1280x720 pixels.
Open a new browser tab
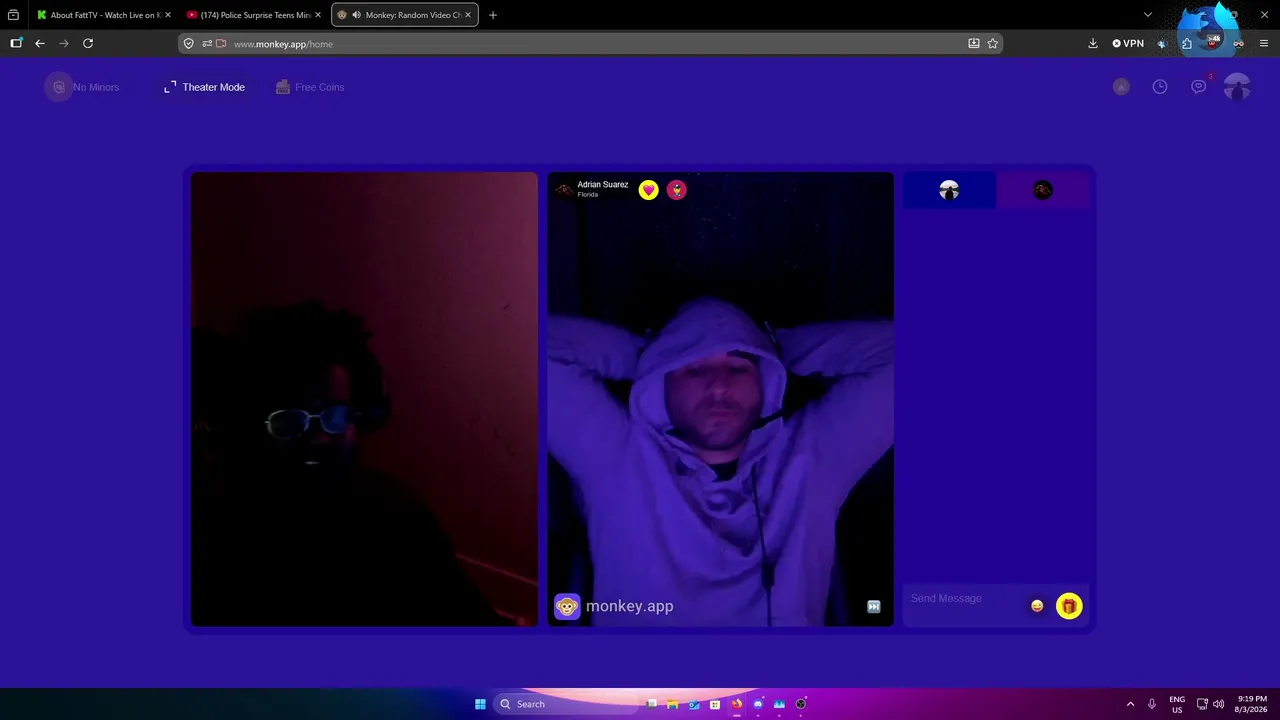(x=493, y=15)
